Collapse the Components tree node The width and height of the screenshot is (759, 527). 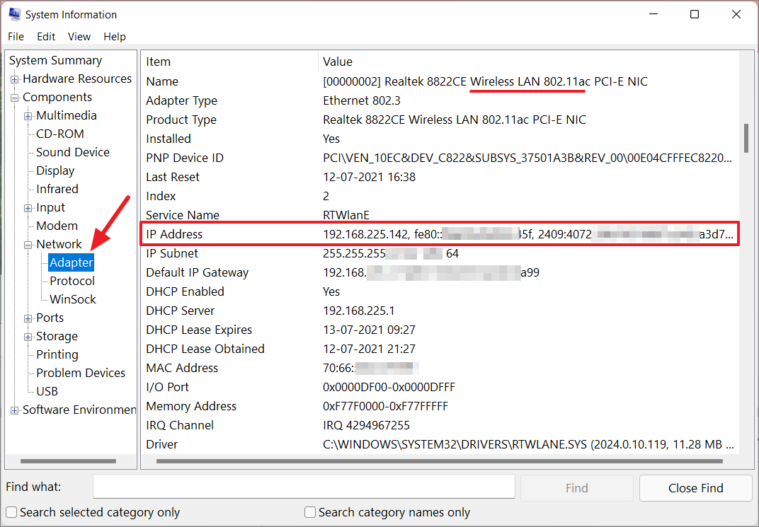pos(15,97)
